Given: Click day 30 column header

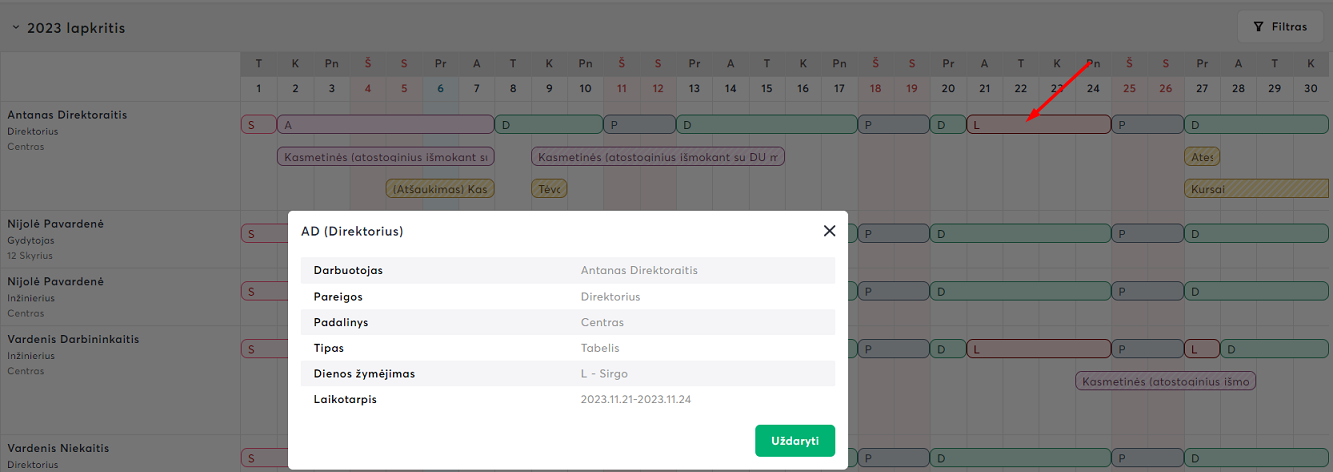Looking at the screenshot, I should point(1311,88).
